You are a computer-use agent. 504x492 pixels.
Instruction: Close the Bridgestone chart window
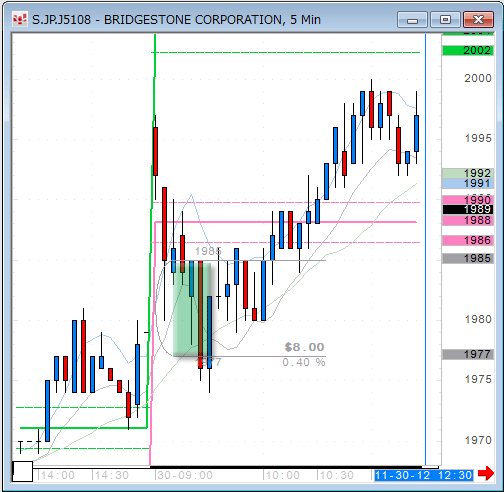coord(478,20)
